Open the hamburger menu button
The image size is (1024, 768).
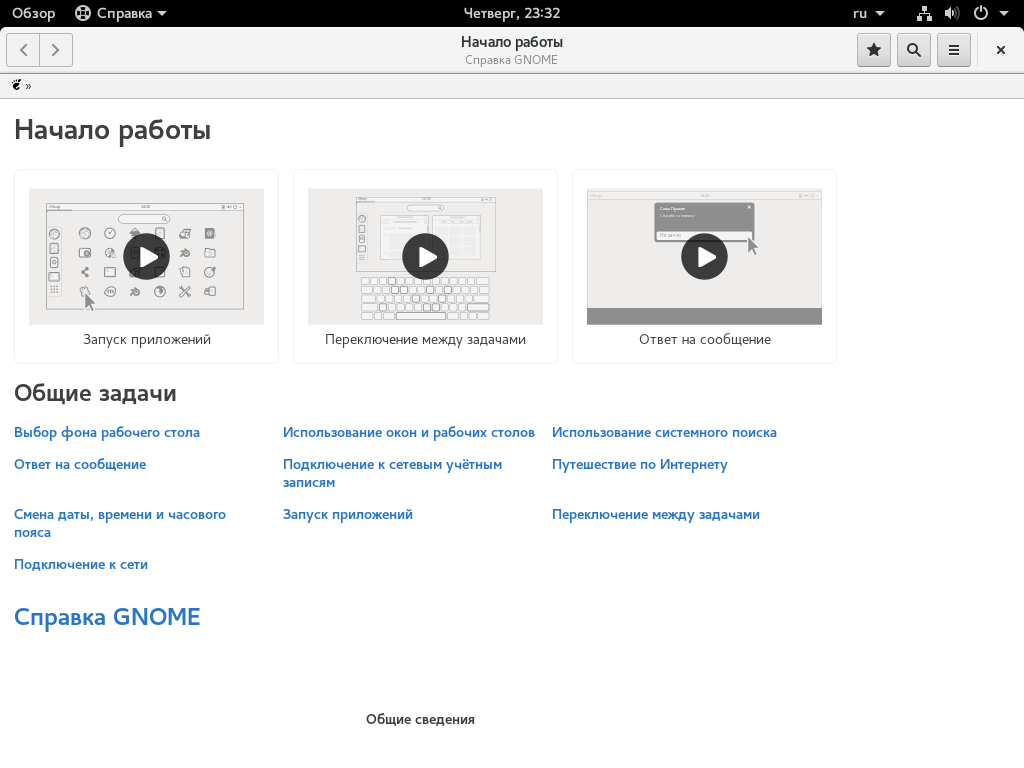click(x=954, y=50)
